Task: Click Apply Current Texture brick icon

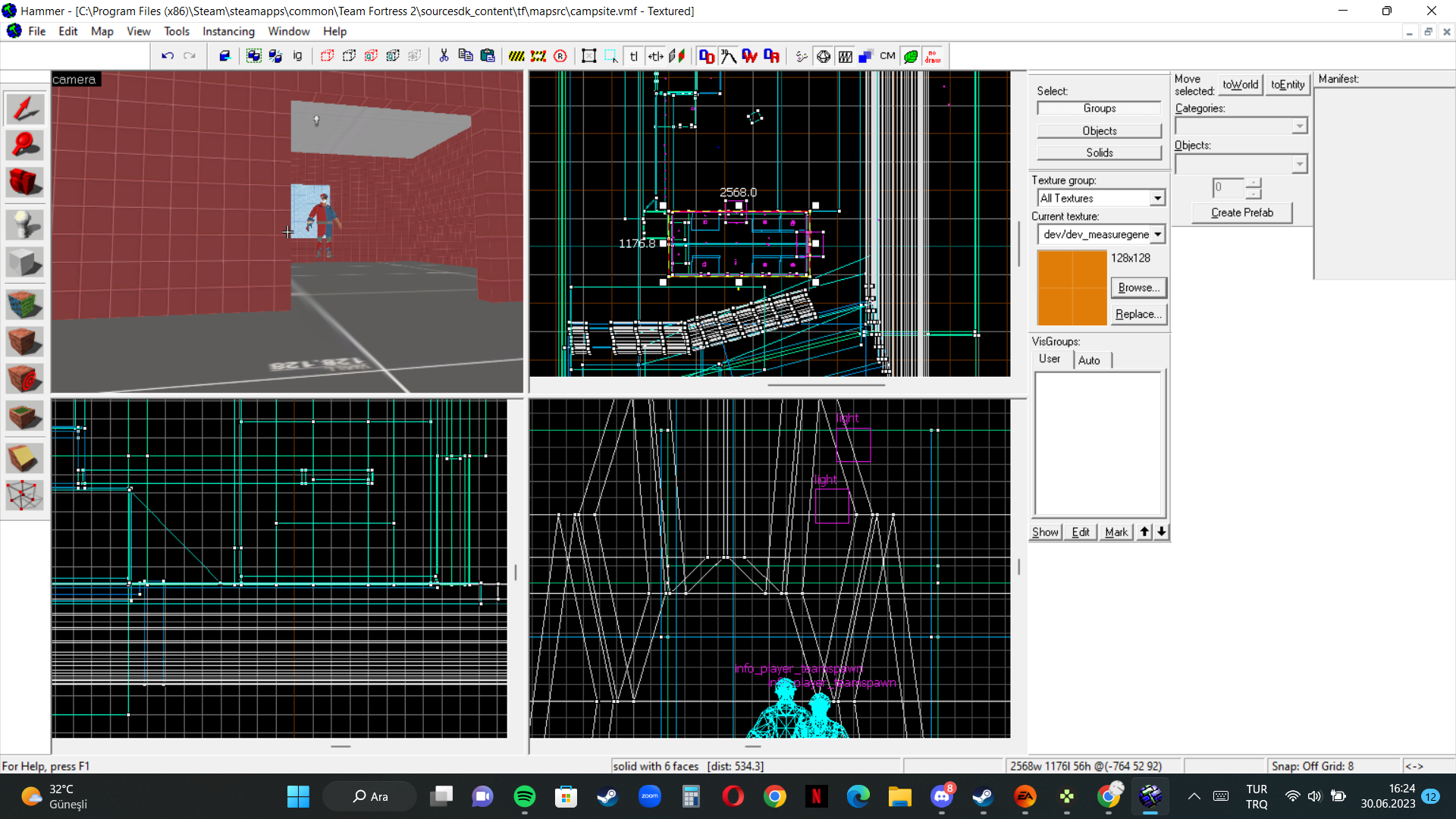Action: [x=25, y=342]
